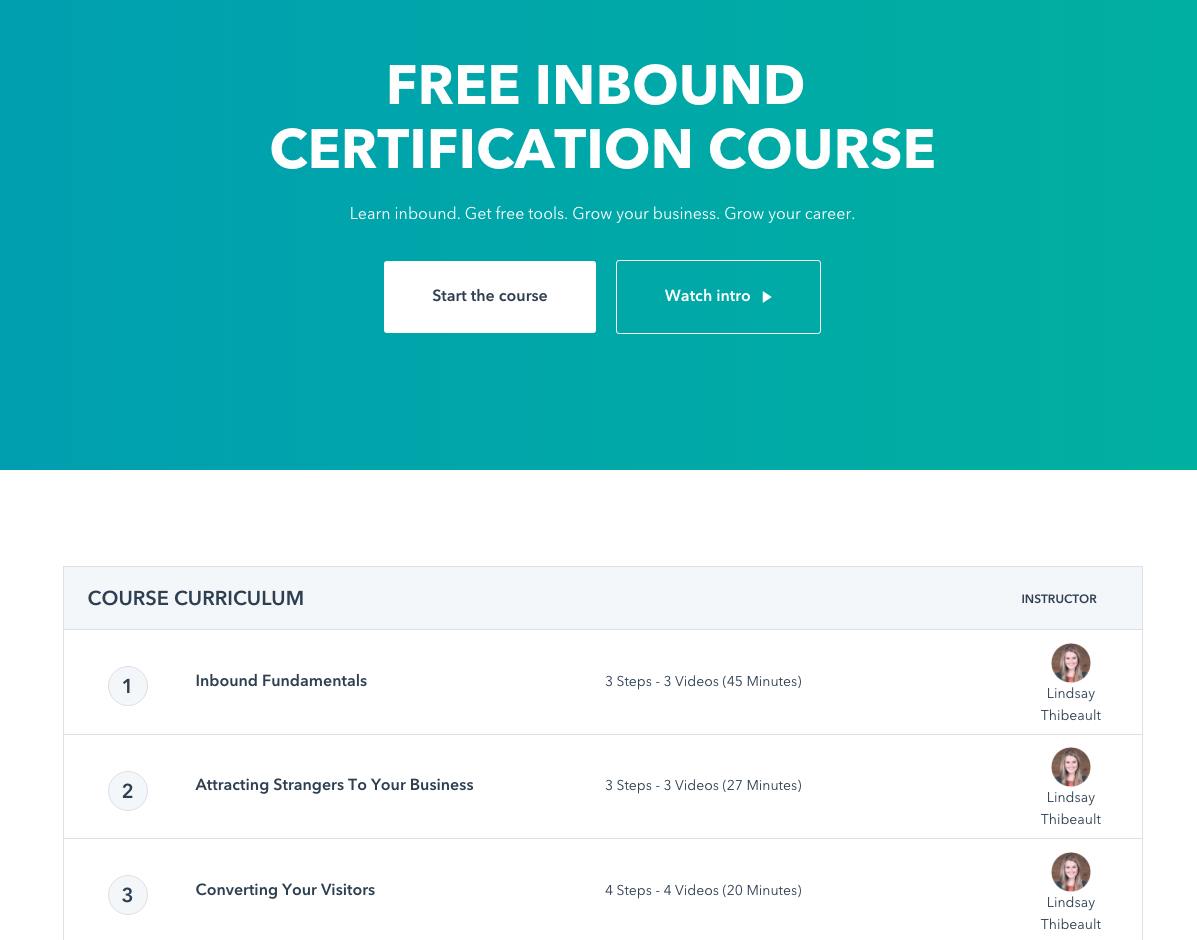Click instructor avatar in Converting Your Visitors row

click(x=1070, y=871)
